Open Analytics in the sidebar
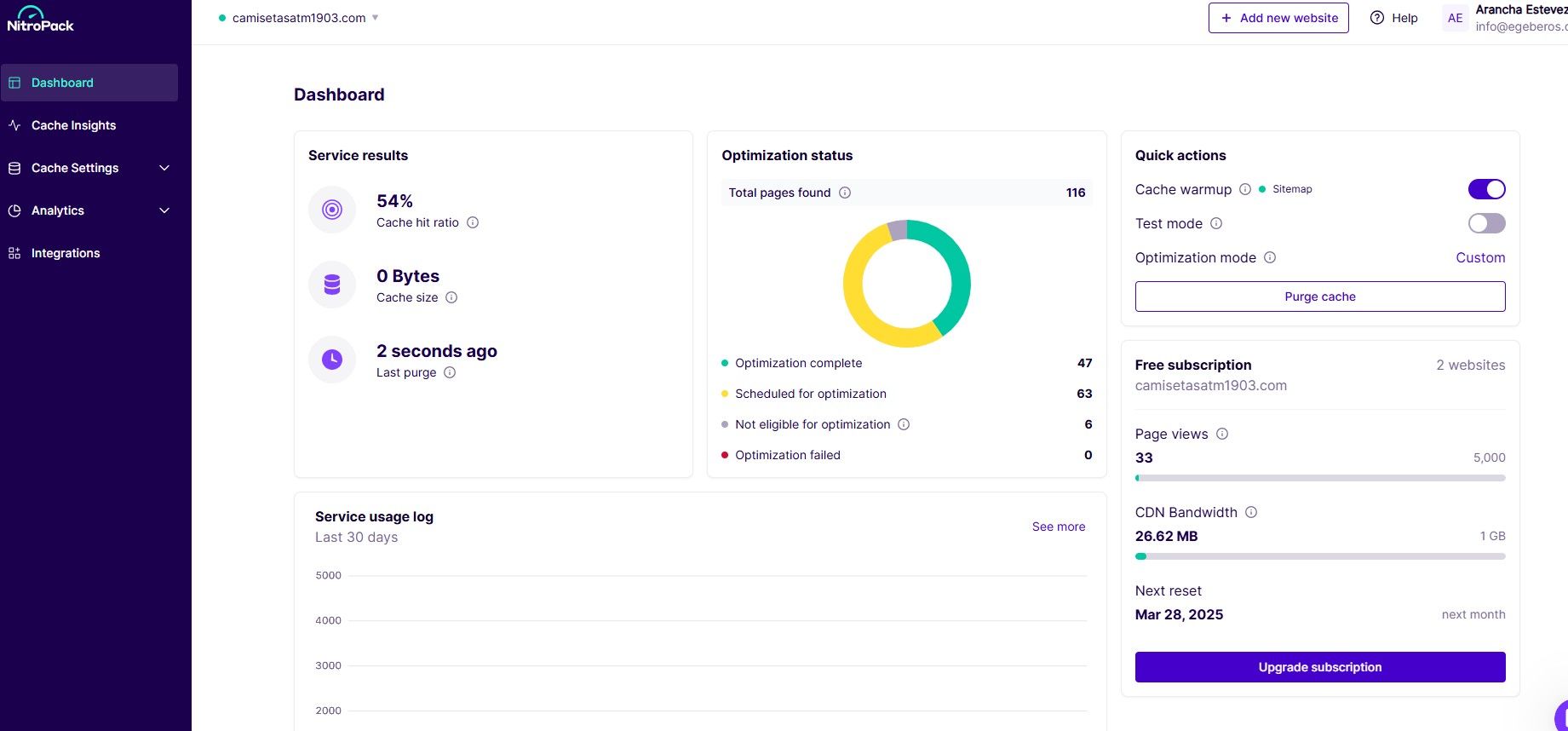 tap(89, 210)
